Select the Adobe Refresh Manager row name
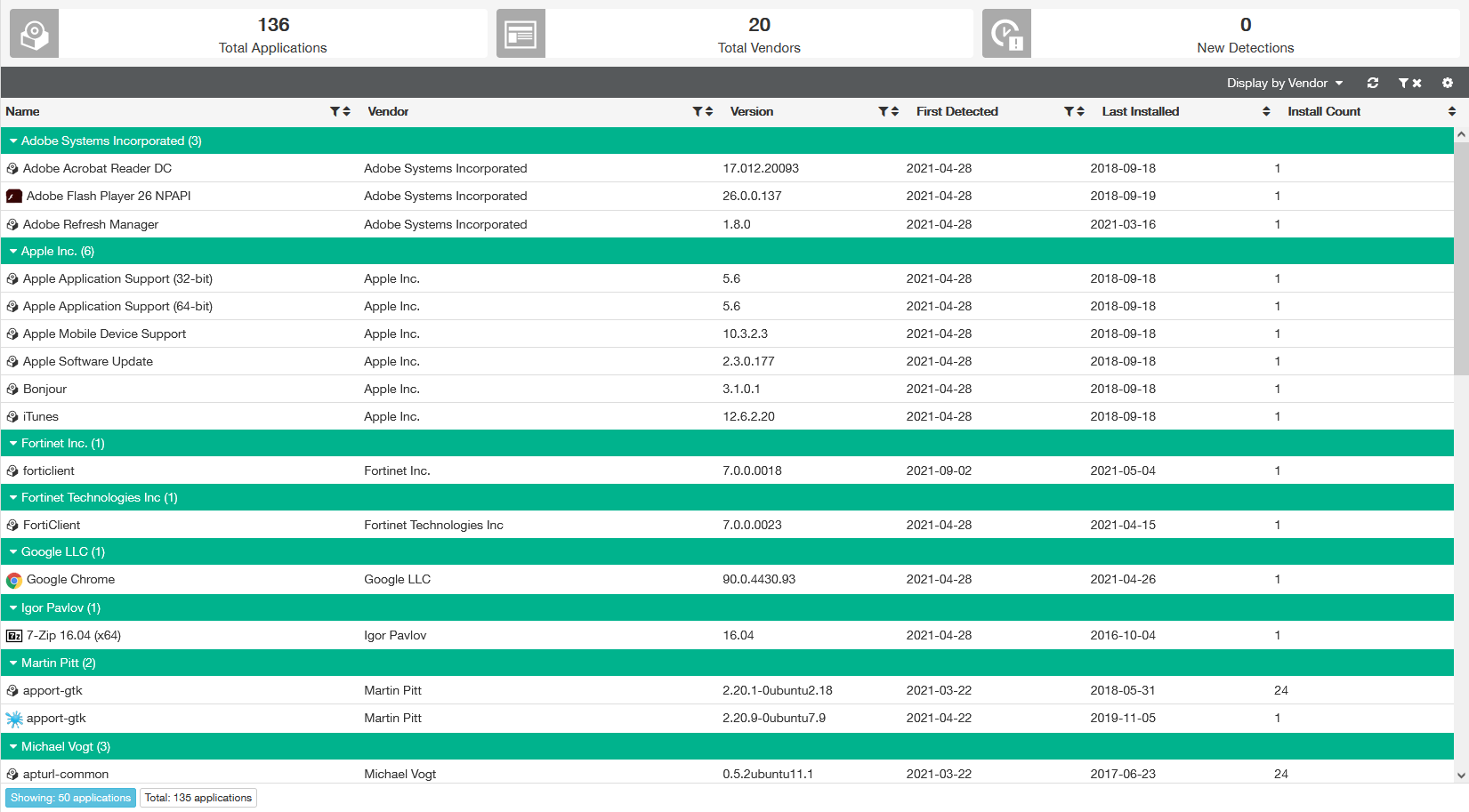 point(91,224)
